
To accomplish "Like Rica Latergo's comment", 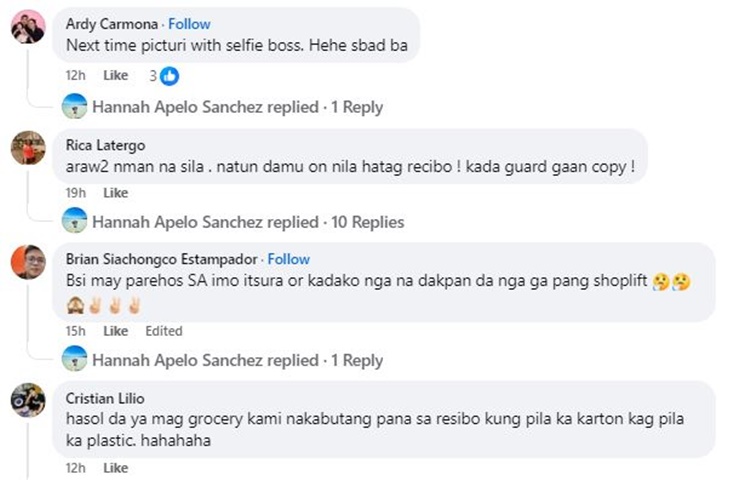I will click(116, 193).
